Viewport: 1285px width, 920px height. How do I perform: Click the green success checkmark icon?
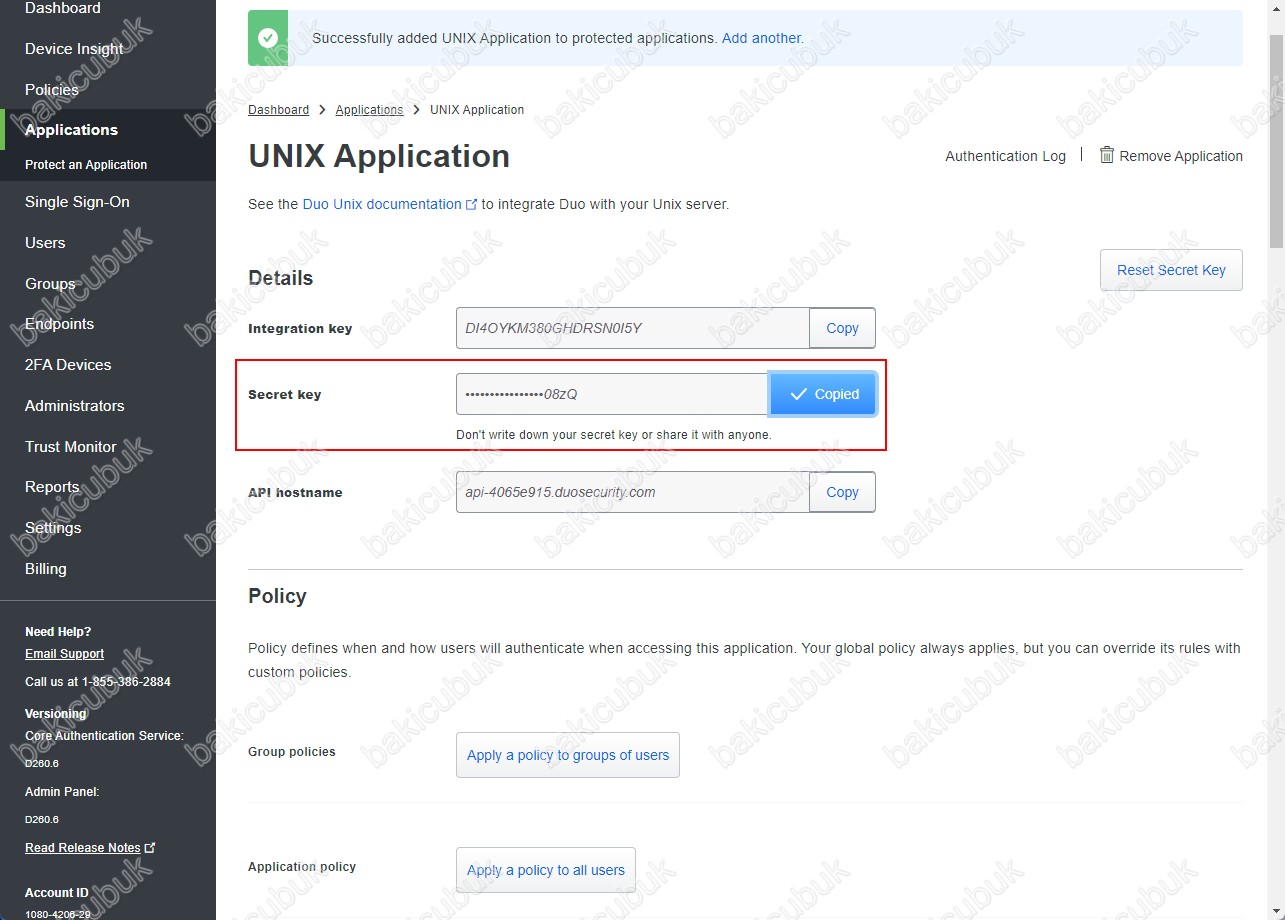(268, 38)
